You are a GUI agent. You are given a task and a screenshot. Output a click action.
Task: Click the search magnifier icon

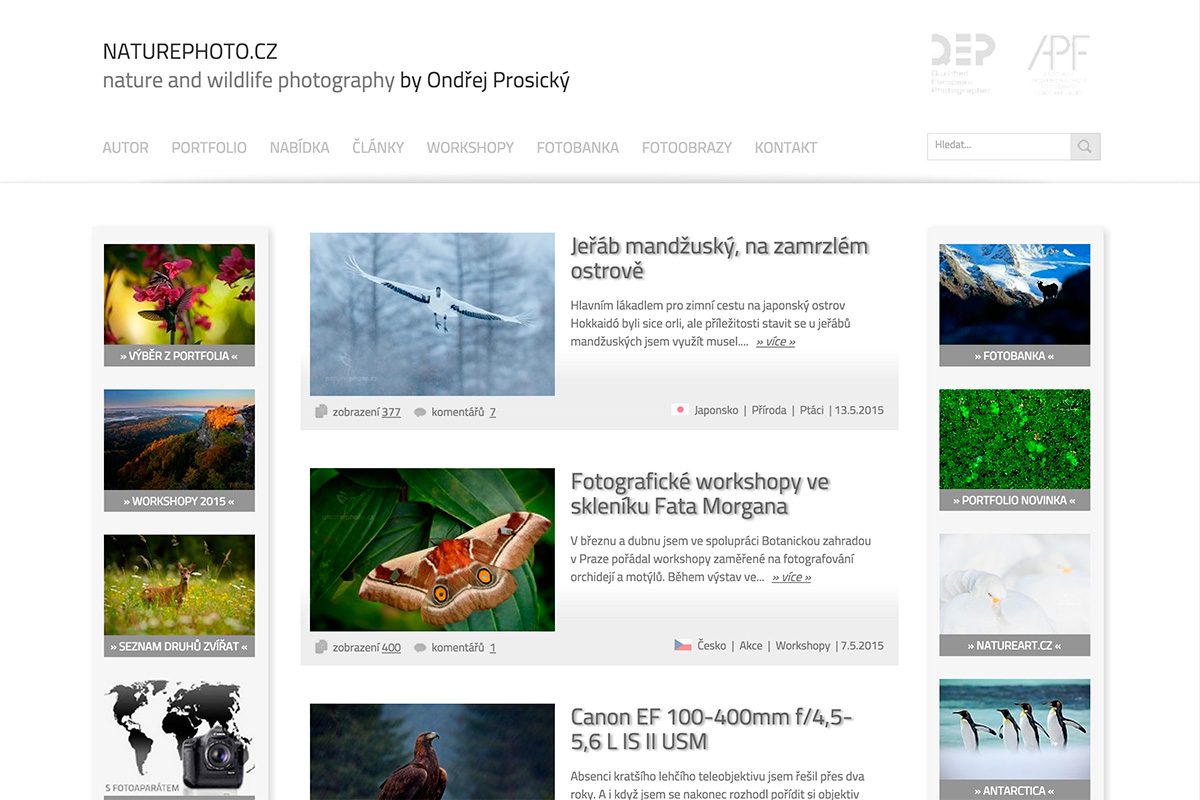pyautogui.click(x=1085, y=147)
